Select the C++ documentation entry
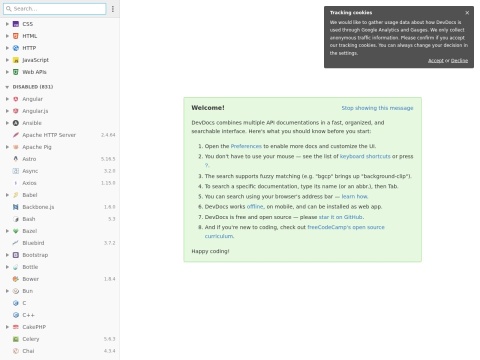Viewport: 480px width, 360px height. (x=60, y=315)
